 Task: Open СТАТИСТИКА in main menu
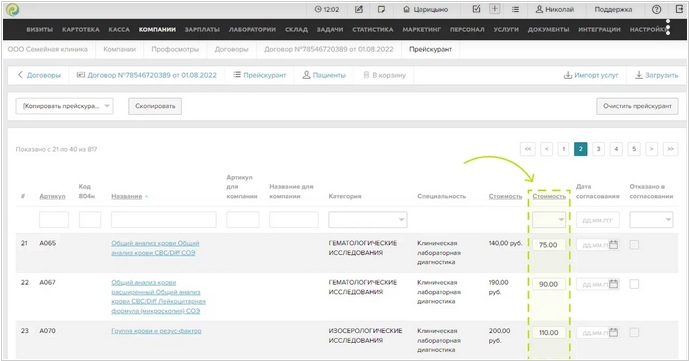[x=373, y=29]
